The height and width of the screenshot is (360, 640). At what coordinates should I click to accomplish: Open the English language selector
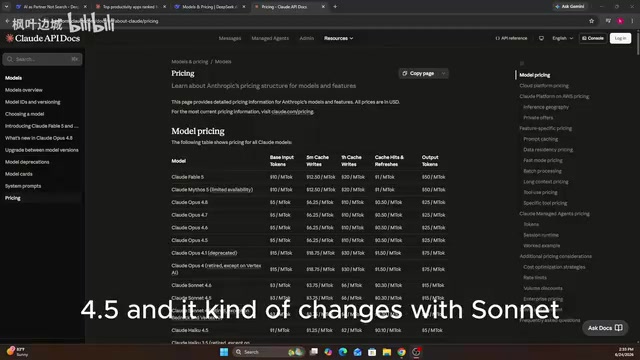click(562, 38)
